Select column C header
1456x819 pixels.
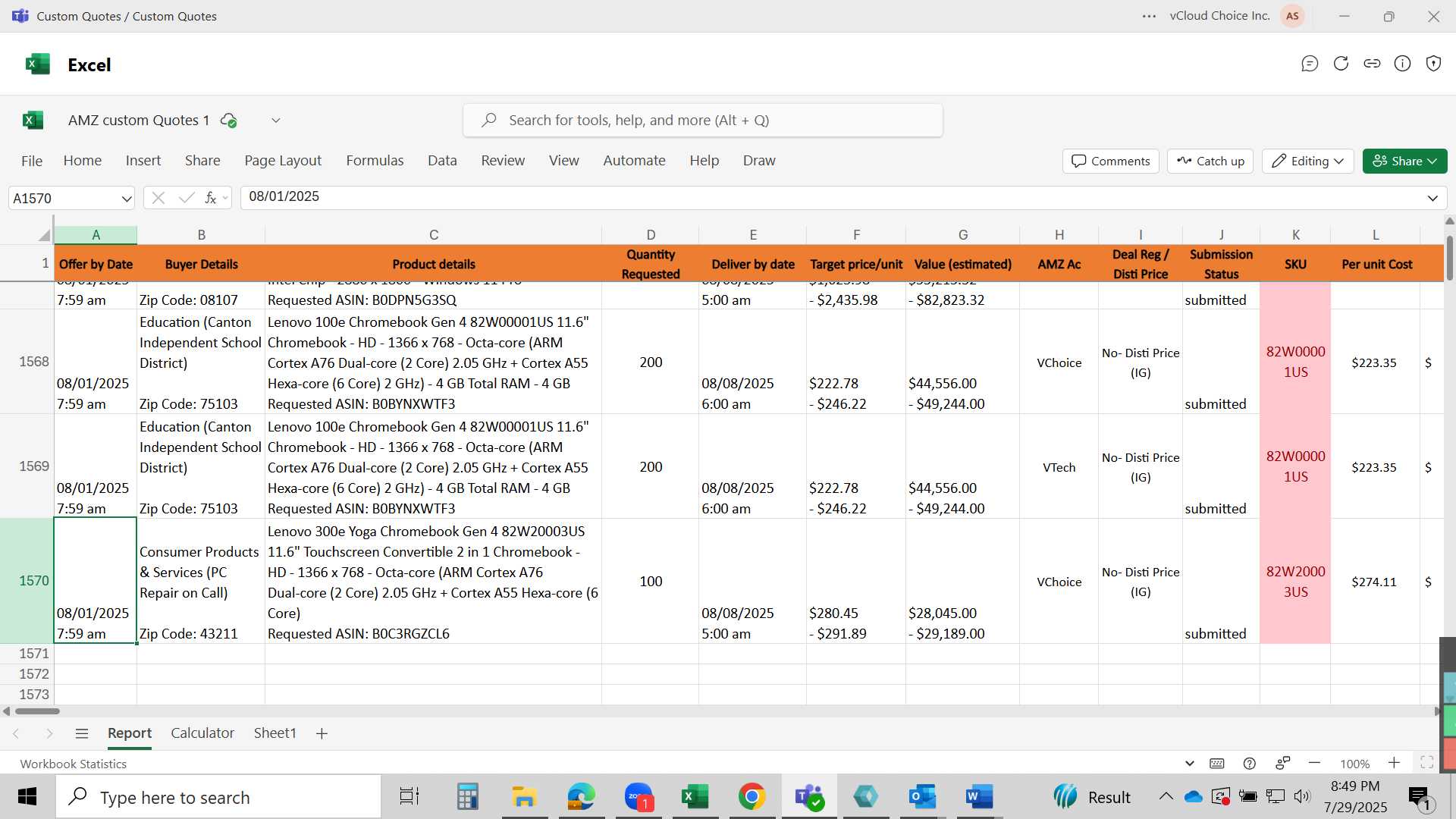click(x=433, y=235)
